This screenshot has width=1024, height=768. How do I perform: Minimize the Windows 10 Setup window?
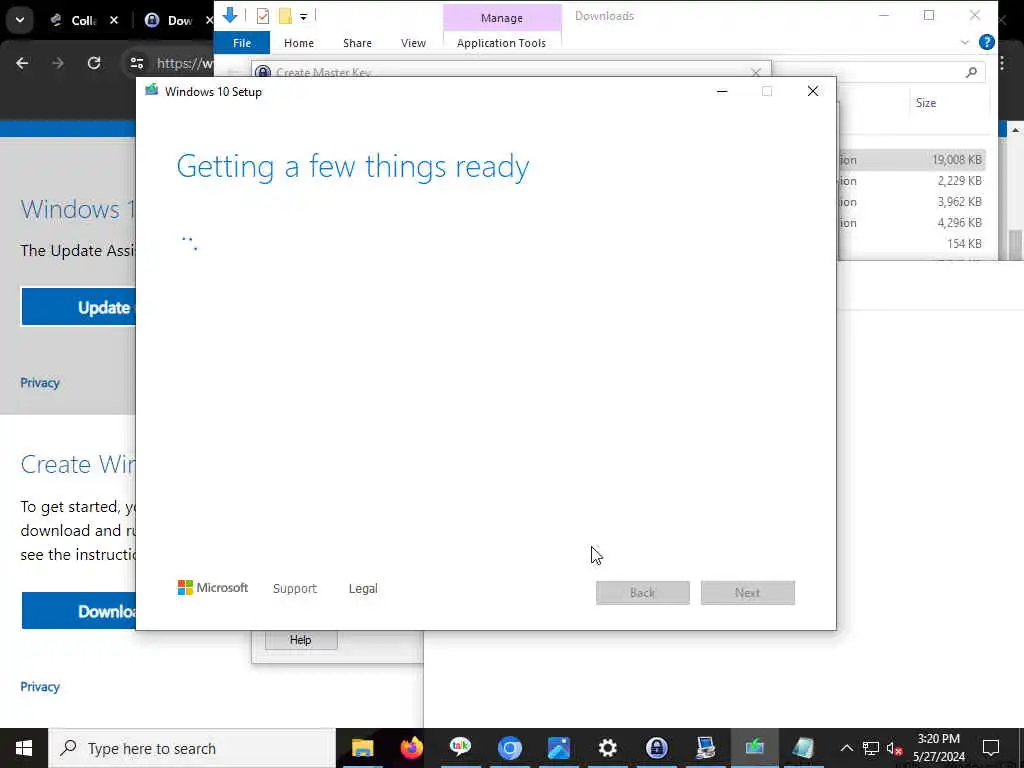tap(722, 91)
